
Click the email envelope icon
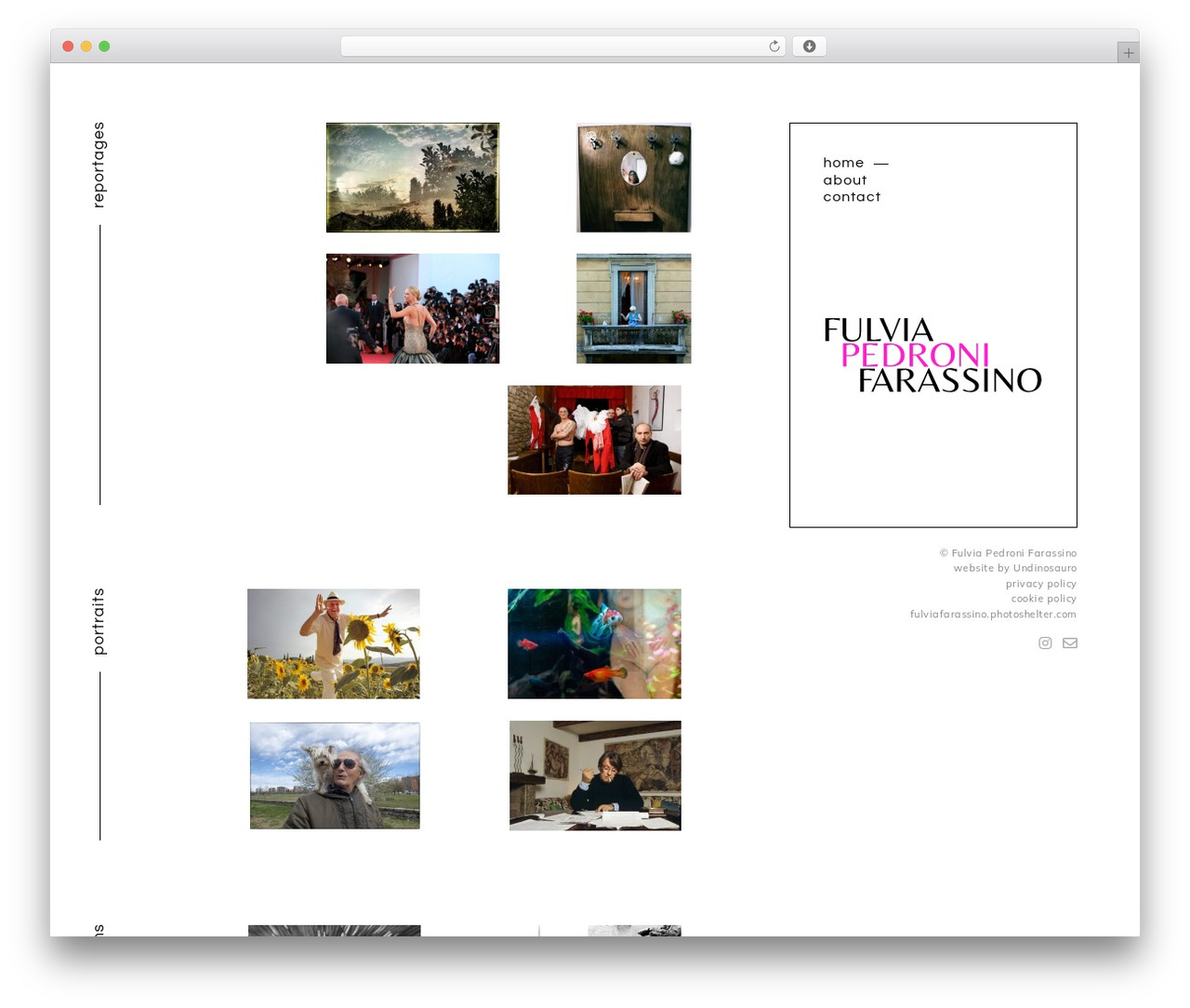click(1070, 643)
